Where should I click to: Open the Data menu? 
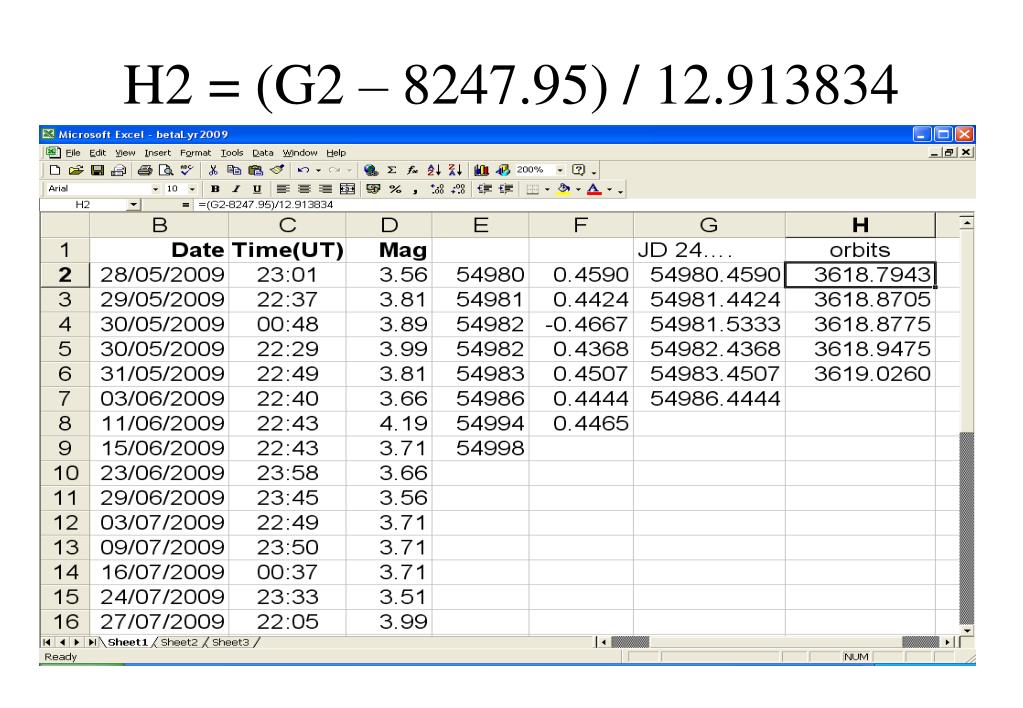263,153
